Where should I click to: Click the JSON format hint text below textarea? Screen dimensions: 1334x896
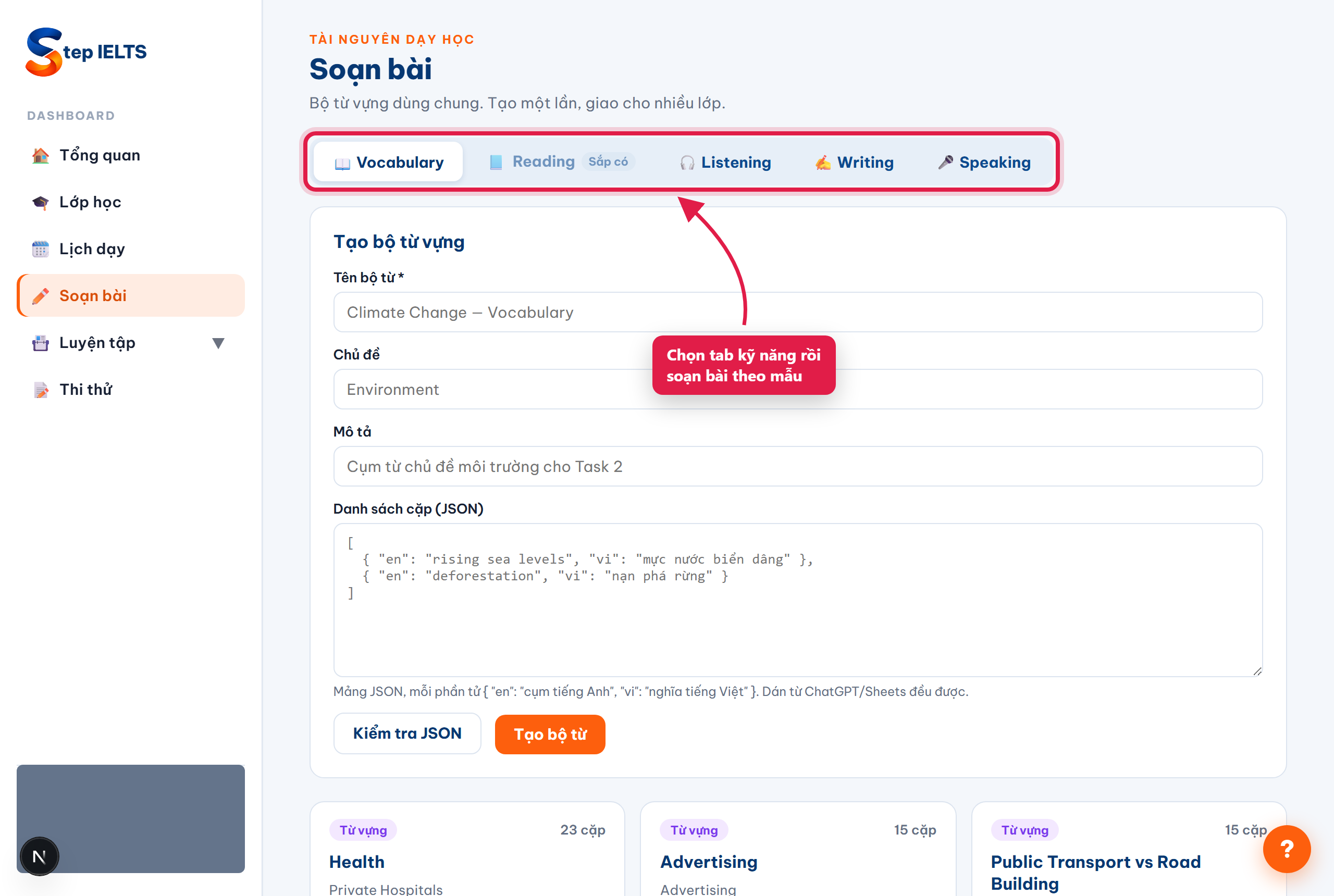tap(650, 691)
